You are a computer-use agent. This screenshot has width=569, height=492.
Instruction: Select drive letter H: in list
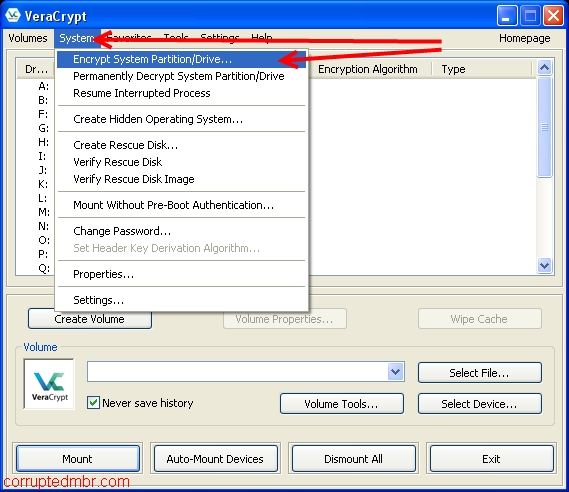pos(43,142)
